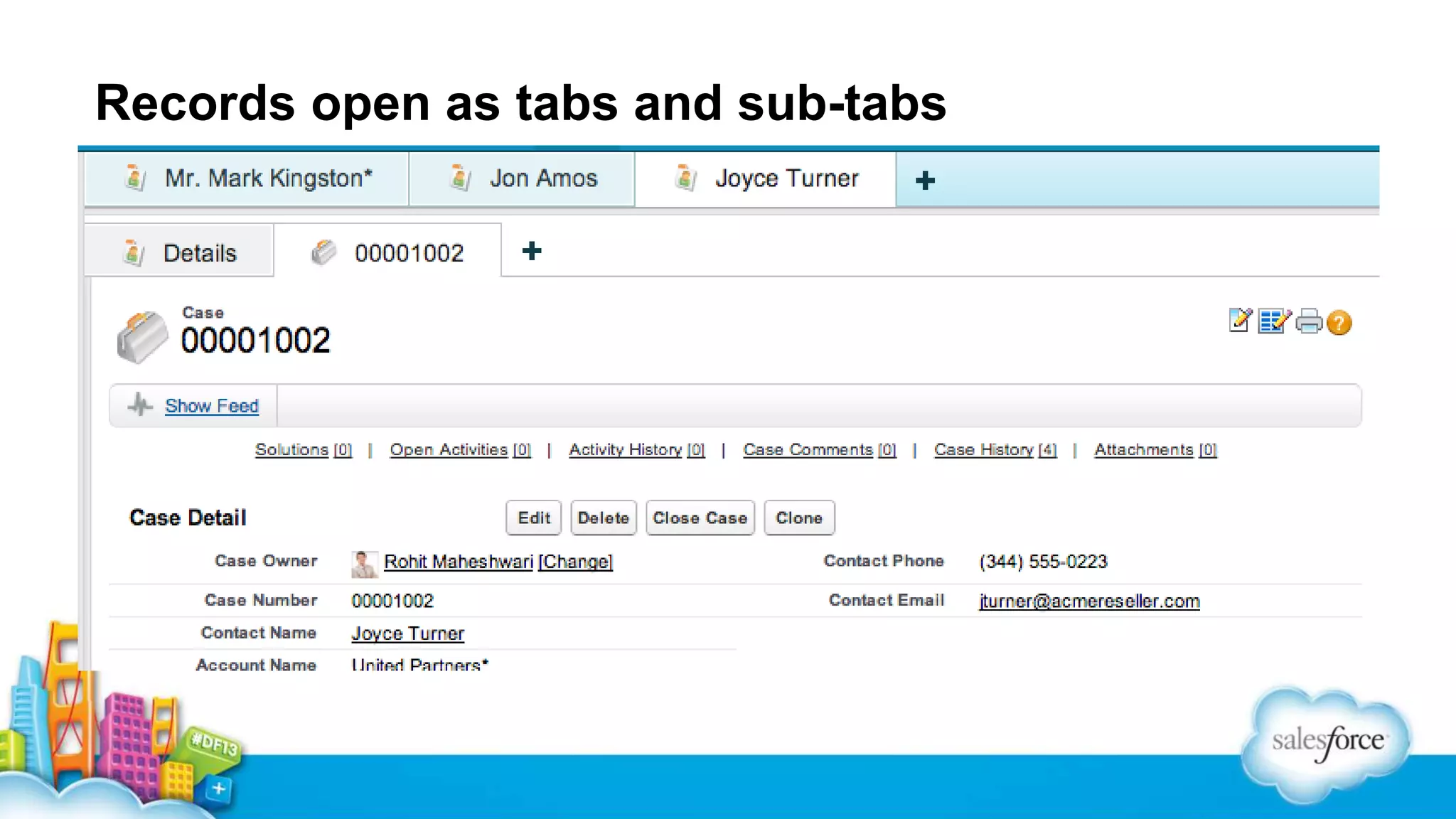Select the 00001002 case sub-tab
This screenshot has width=1456, height=819.
click(x=387, y=252)
